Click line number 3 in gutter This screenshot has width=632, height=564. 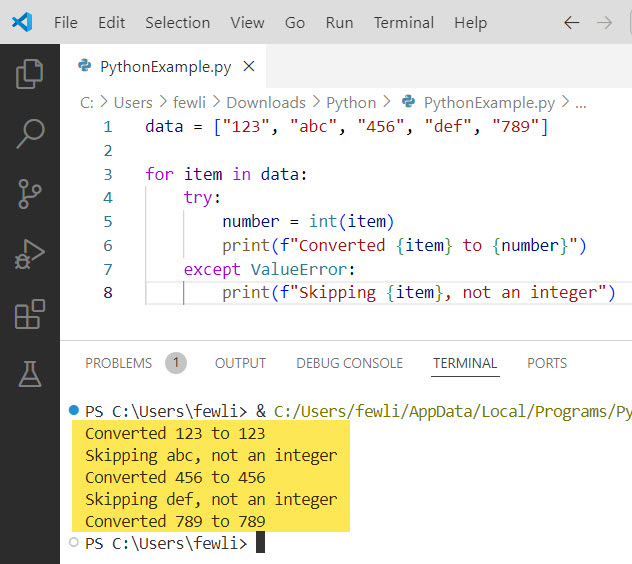(108, 174)
